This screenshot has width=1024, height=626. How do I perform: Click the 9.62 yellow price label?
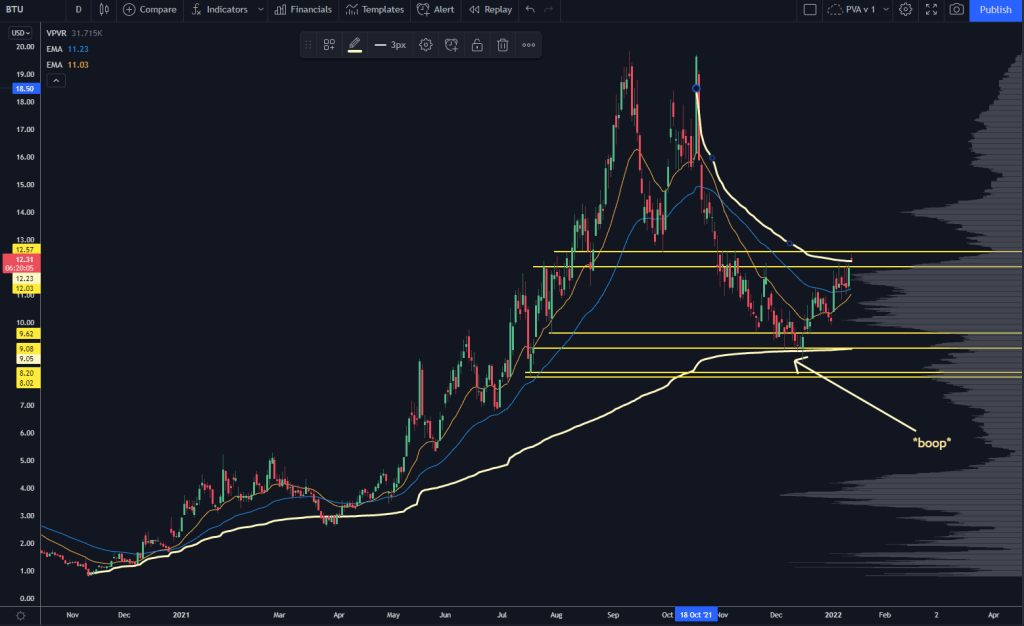26,334
